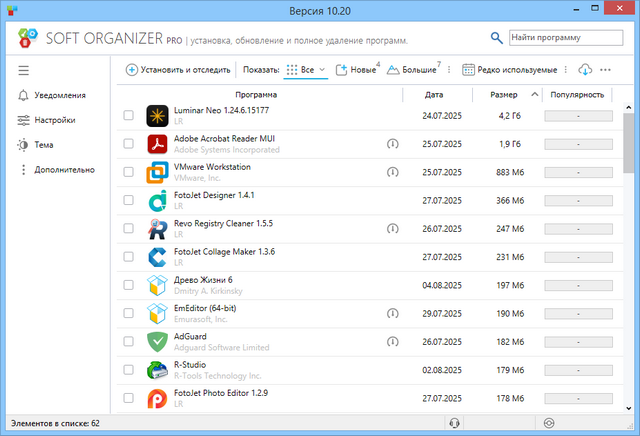Click the Установить и отследить button
This screenshot has height=436, width=640.
coord(179,70)
